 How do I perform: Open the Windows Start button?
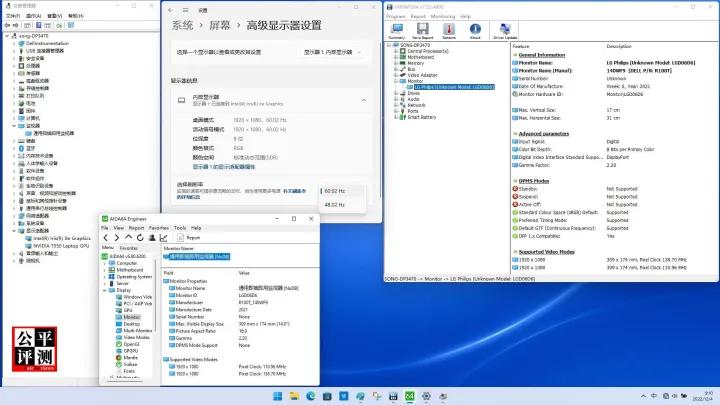(278, 396)
